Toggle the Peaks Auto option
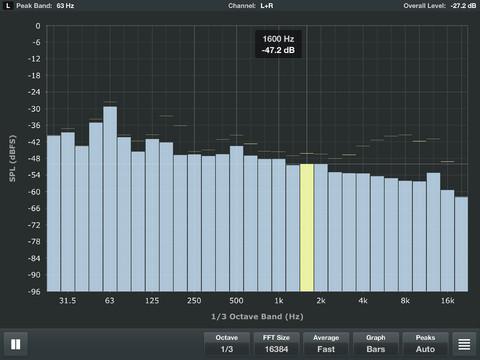 425,344
